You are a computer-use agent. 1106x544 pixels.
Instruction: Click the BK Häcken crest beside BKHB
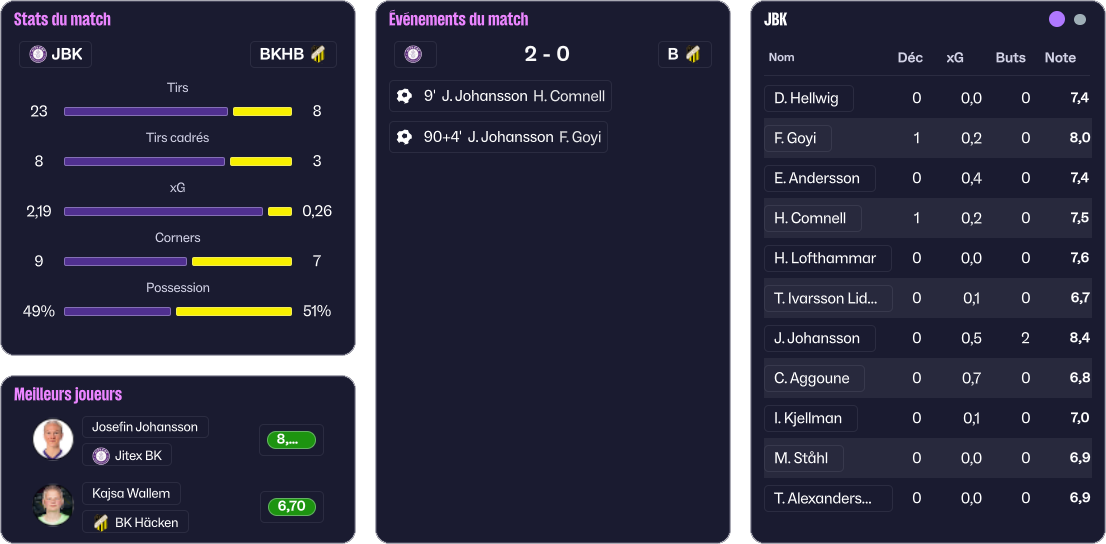(319, 54)
